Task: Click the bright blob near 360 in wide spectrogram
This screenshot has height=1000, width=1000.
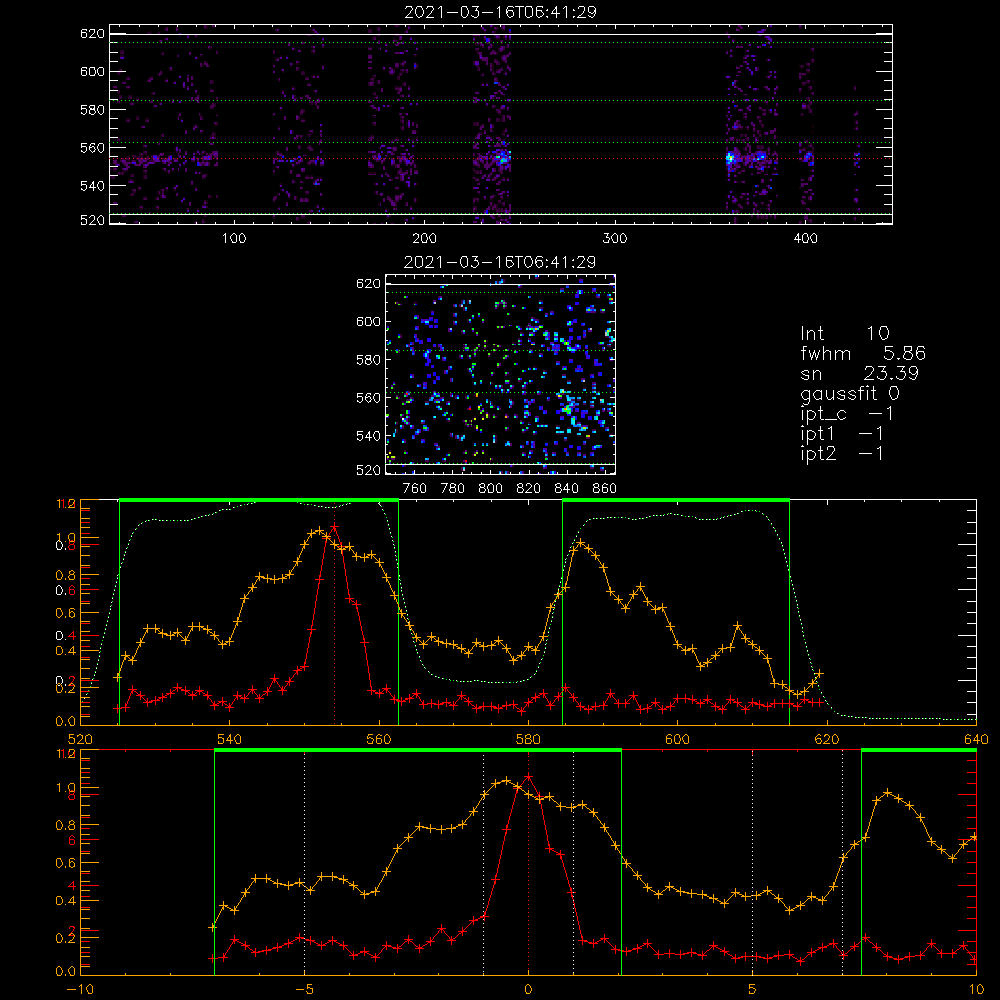Action: (731, 158)
